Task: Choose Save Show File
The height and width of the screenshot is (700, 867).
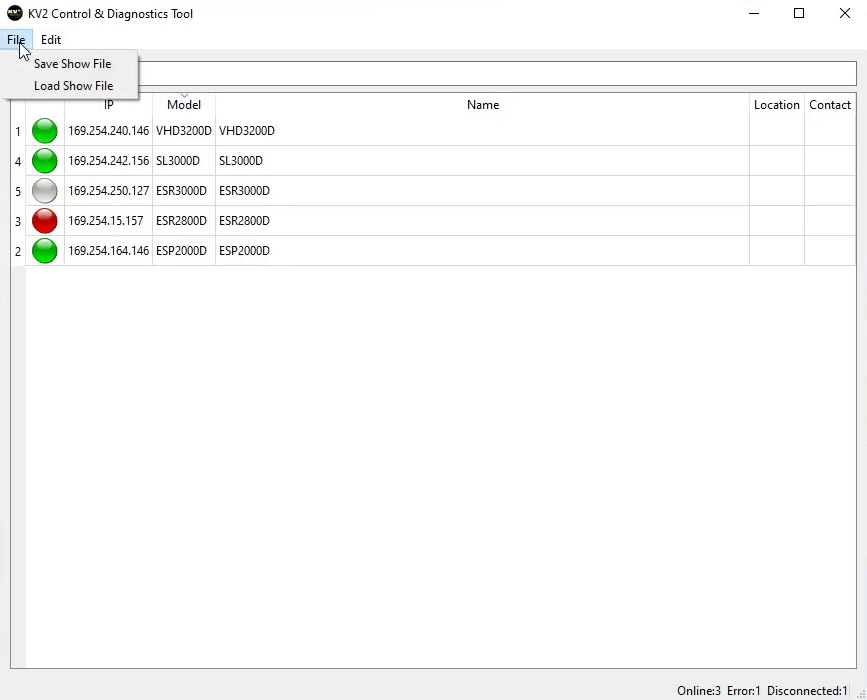Action: pos(72,64)
